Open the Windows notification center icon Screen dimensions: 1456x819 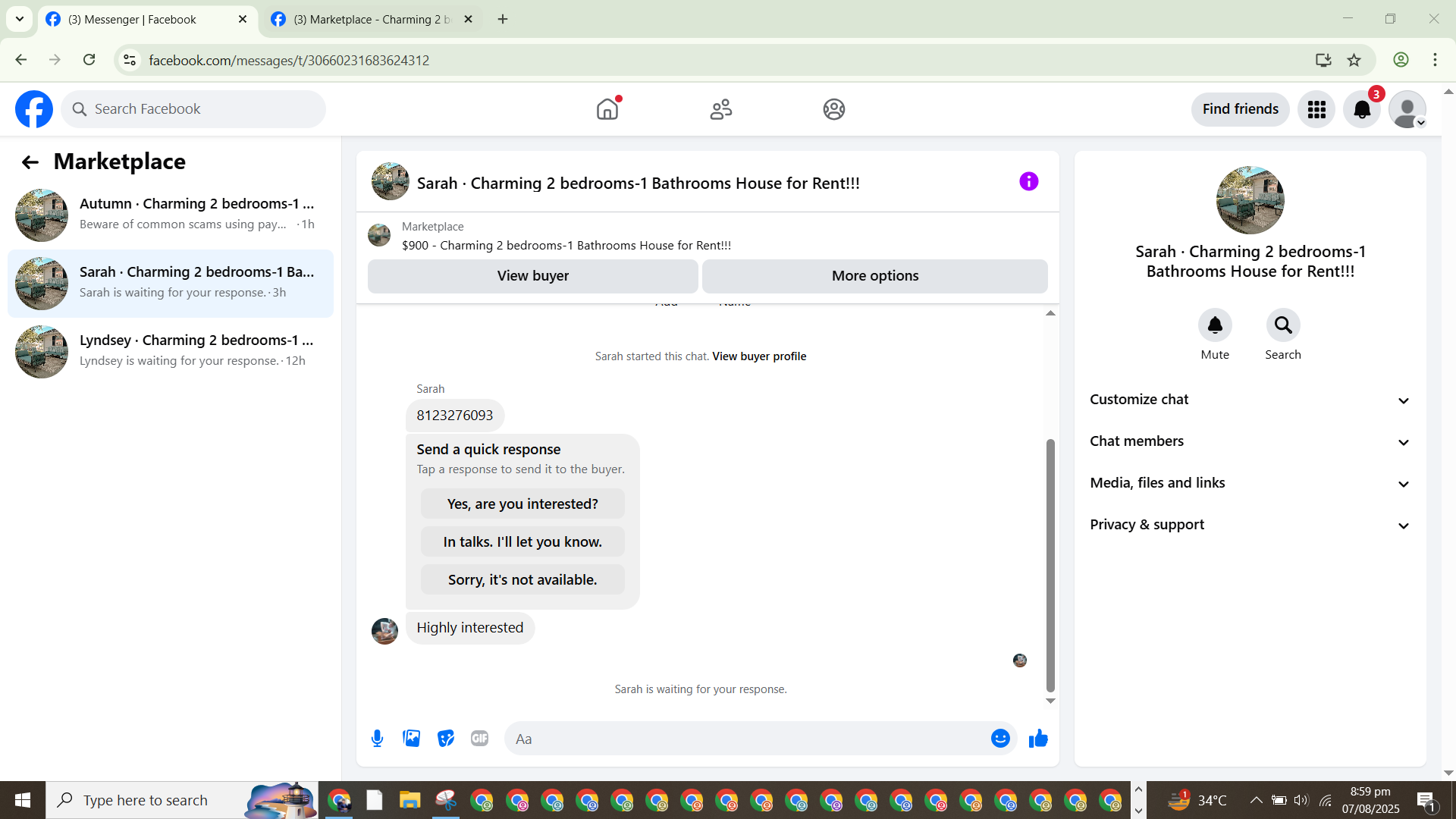tap(1426, 800)
